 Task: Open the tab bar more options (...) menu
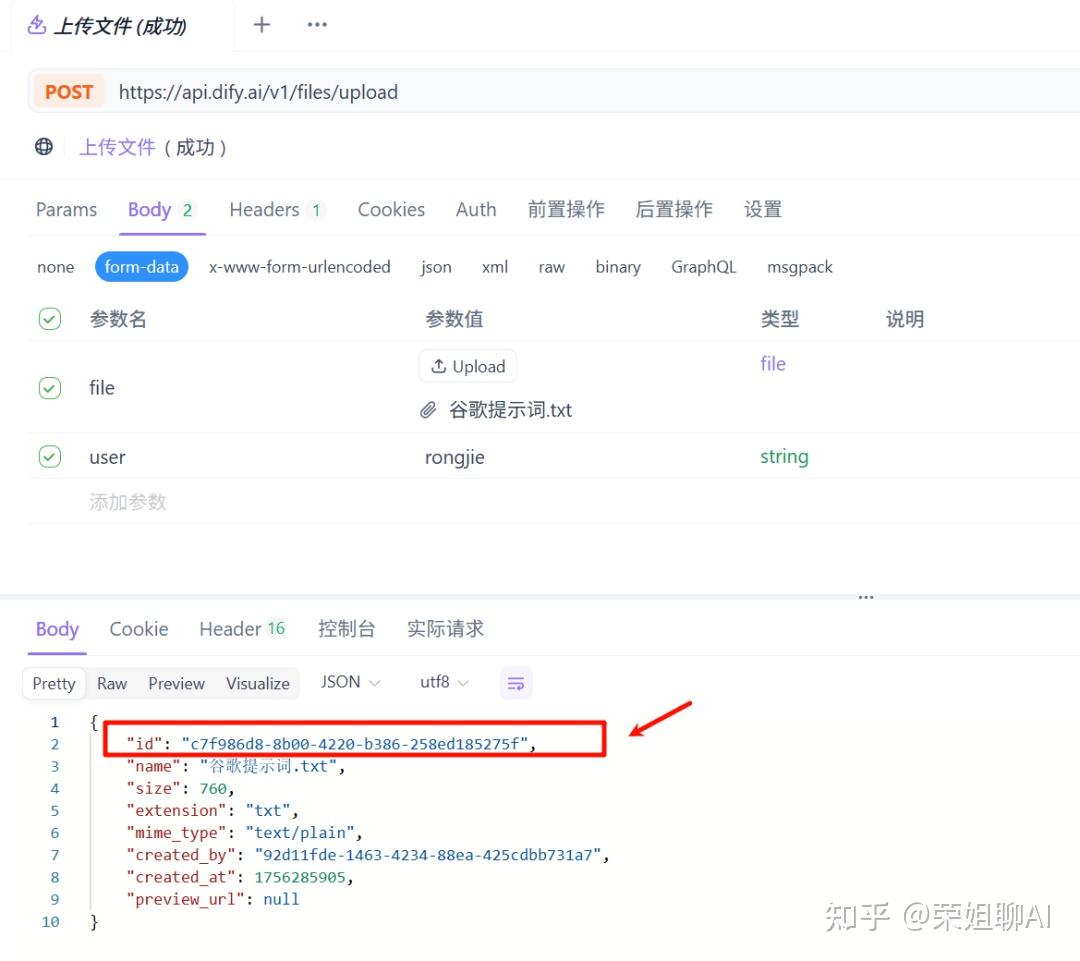(317, 24)
